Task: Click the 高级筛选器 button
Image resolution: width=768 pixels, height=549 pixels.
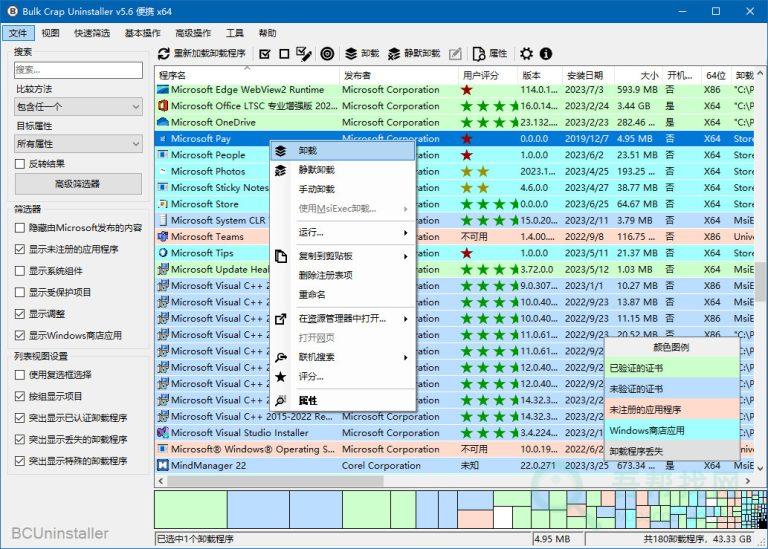Action: coord(78,184)
